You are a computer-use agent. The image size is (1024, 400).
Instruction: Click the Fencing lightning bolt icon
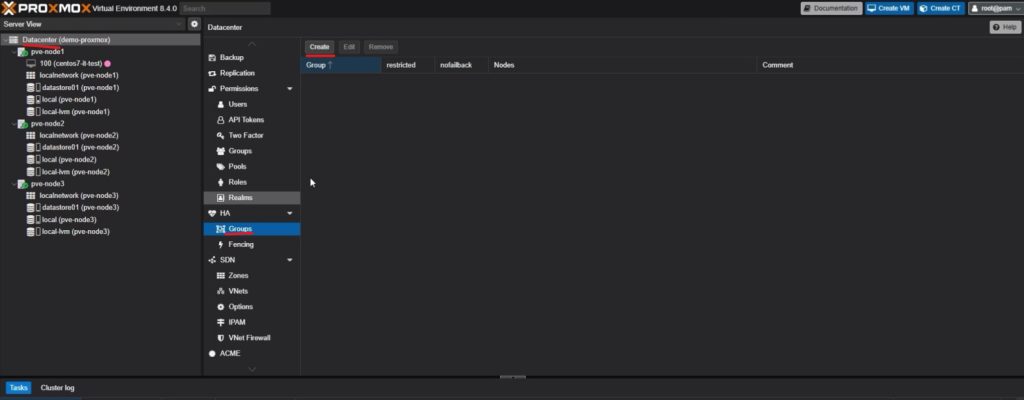click(221, 244)
